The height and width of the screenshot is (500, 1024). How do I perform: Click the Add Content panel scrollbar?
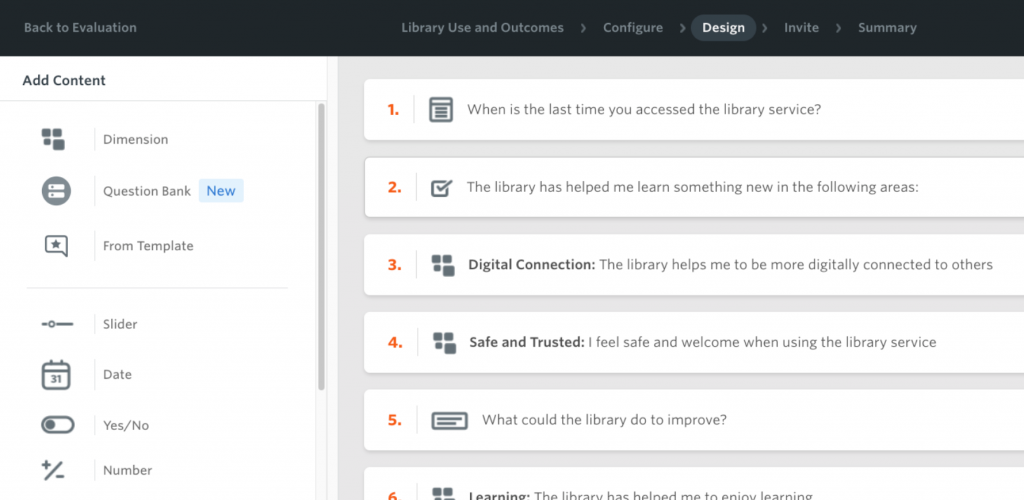click(x=321, y=247)
